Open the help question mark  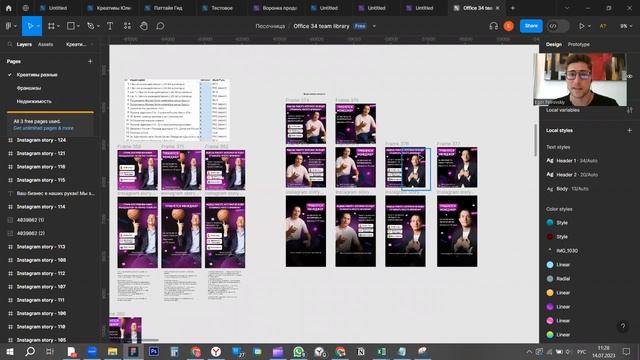coord(623,326)
